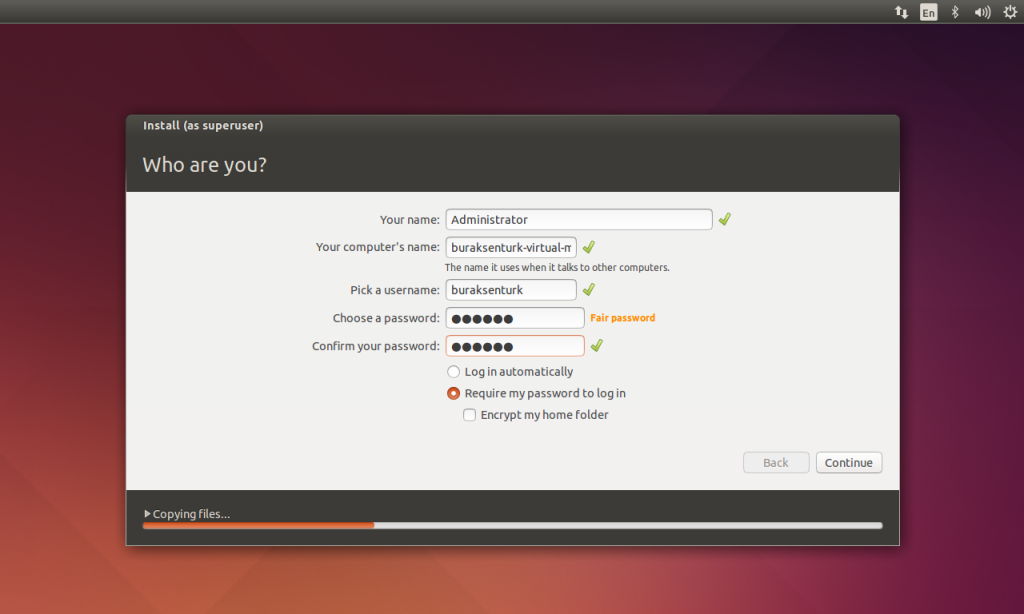Focus the Your name field containing Administrator
Viewport: 1024px width, 614px height.
[579, 219]
